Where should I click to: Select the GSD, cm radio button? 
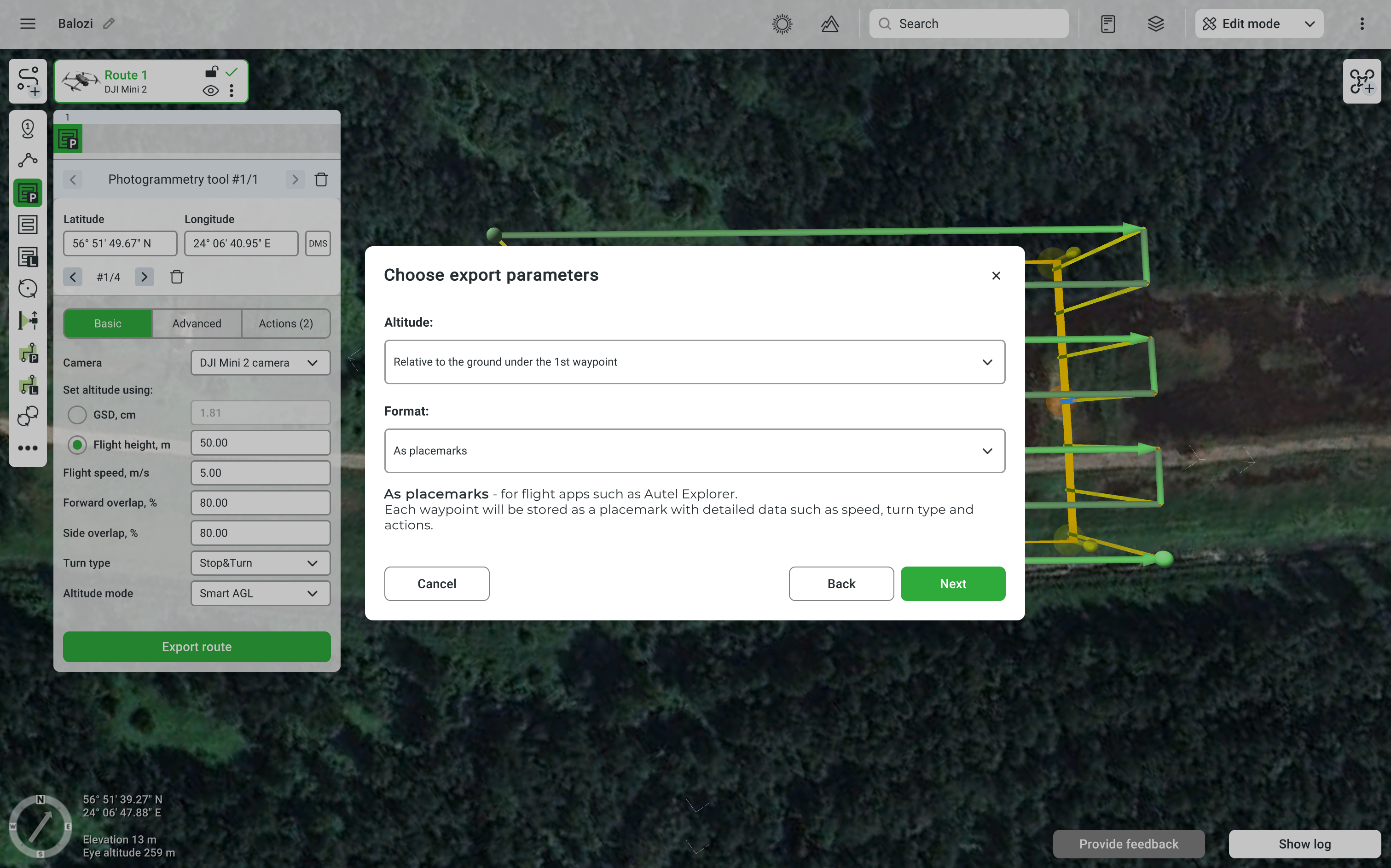click(77, 415)
